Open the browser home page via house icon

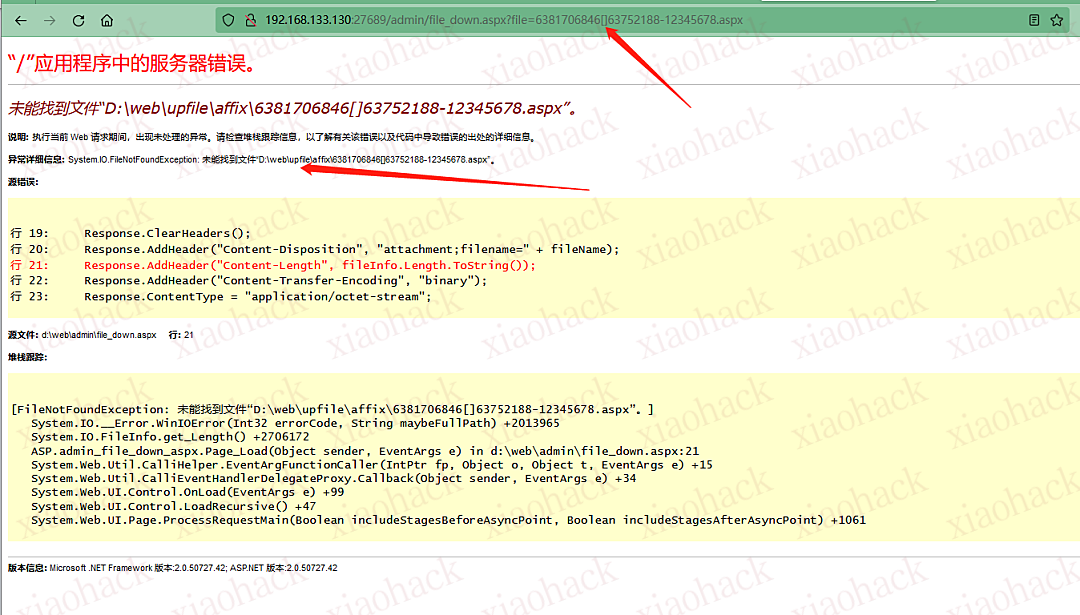pos(106,19)
